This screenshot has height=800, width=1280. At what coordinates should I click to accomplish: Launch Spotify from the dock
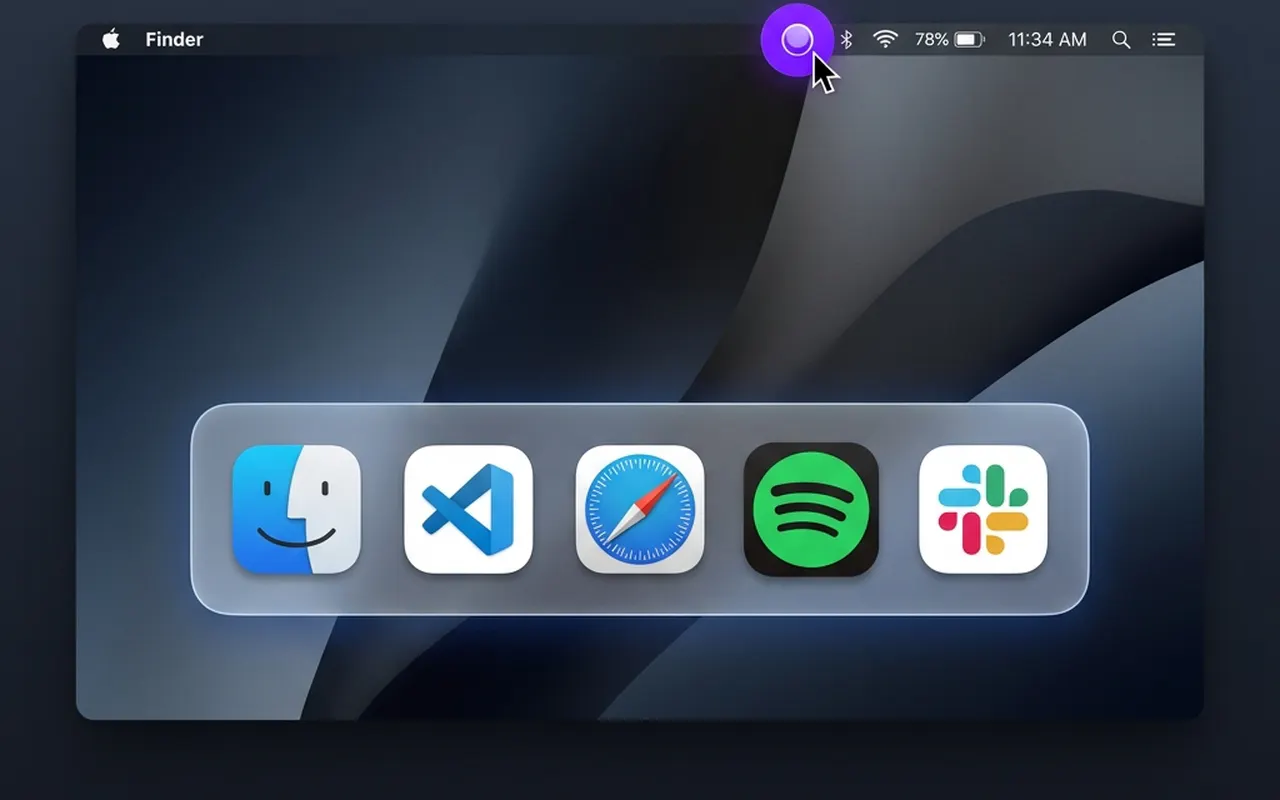[x=811, y=509]
